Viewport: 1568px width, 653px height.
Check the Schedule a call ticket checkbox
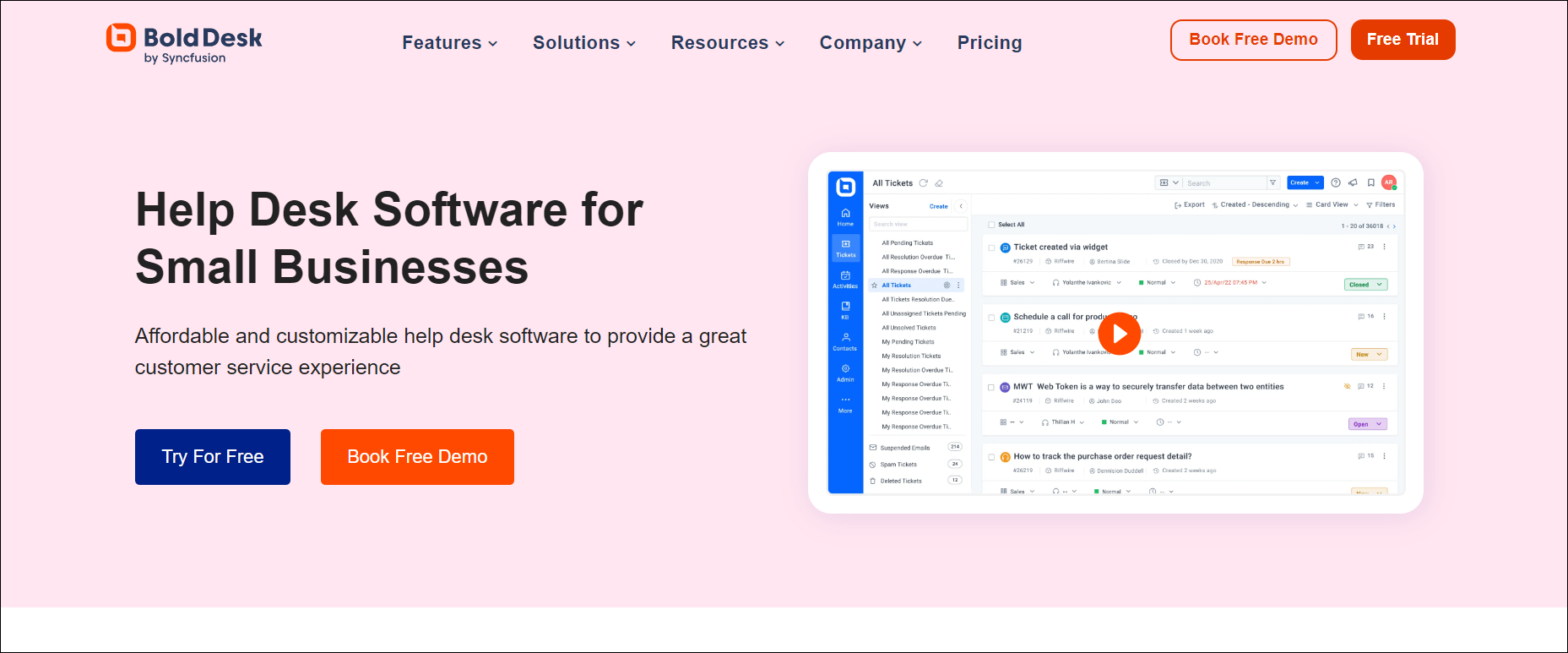pos(991,318)
